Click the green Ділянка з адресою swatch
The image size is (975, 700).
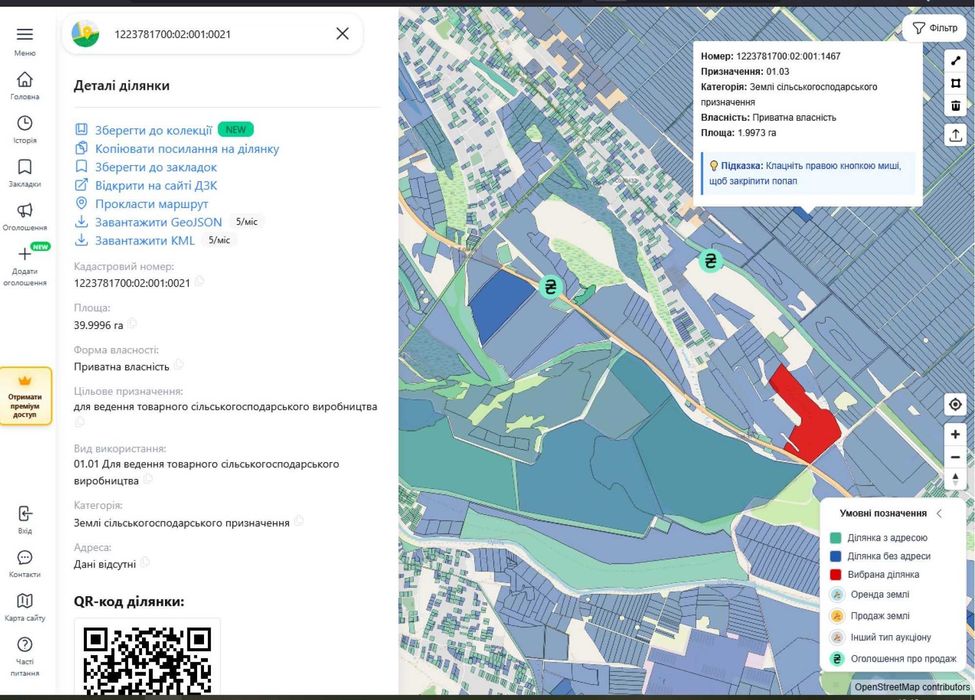tap(836, 538)
